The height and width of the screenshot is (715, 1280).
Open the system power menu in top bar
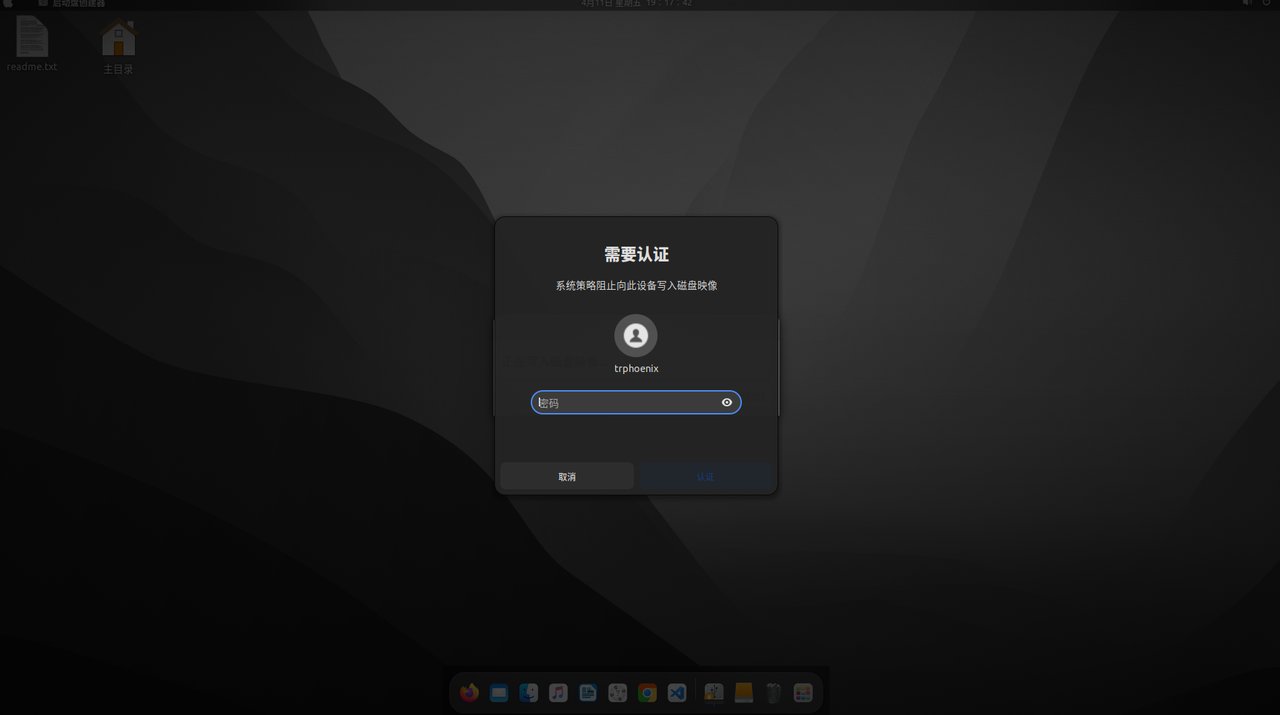[x=1266, y=4]
